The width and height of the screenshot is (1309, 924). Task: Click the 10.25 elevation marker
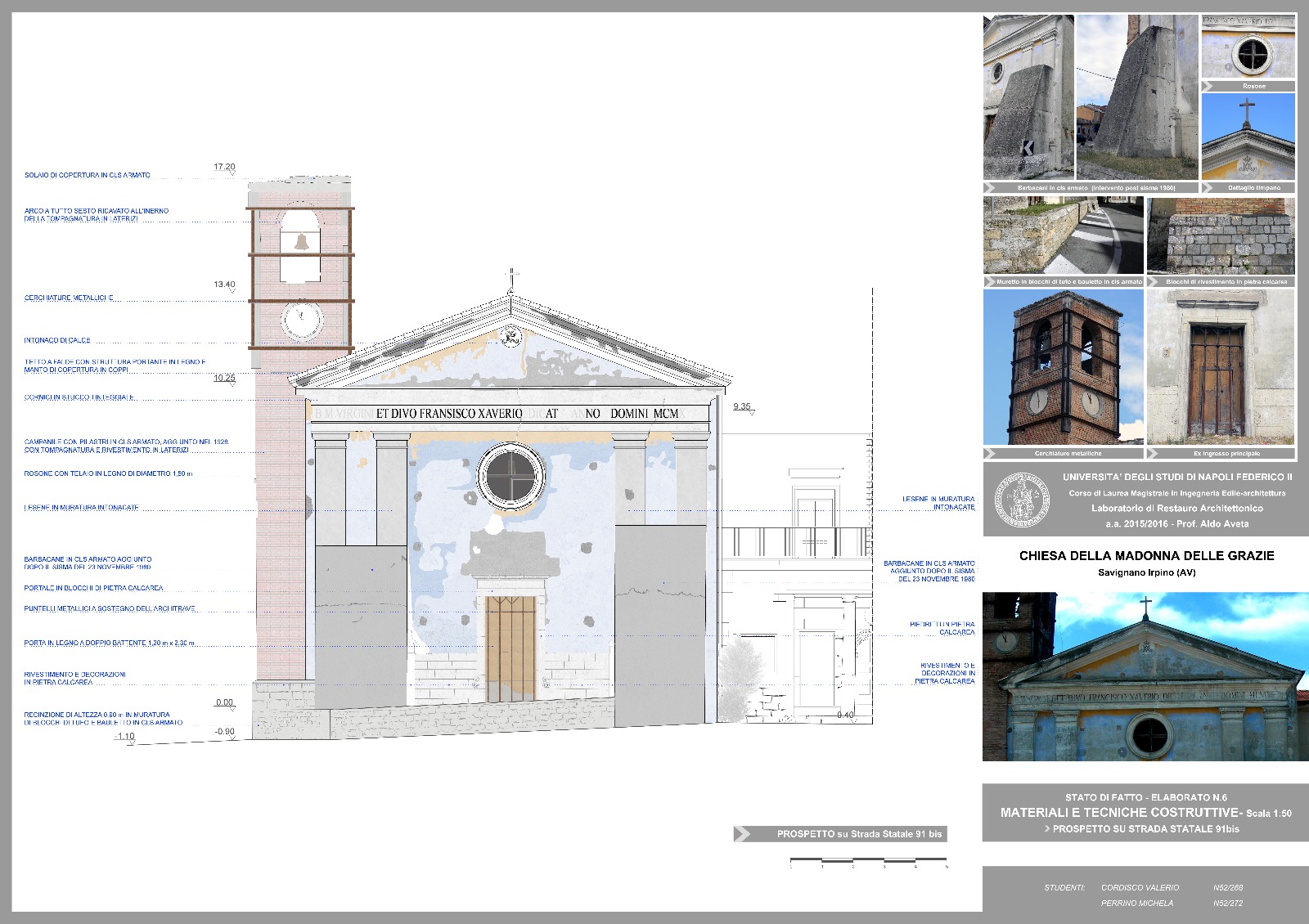click(224, 378)
